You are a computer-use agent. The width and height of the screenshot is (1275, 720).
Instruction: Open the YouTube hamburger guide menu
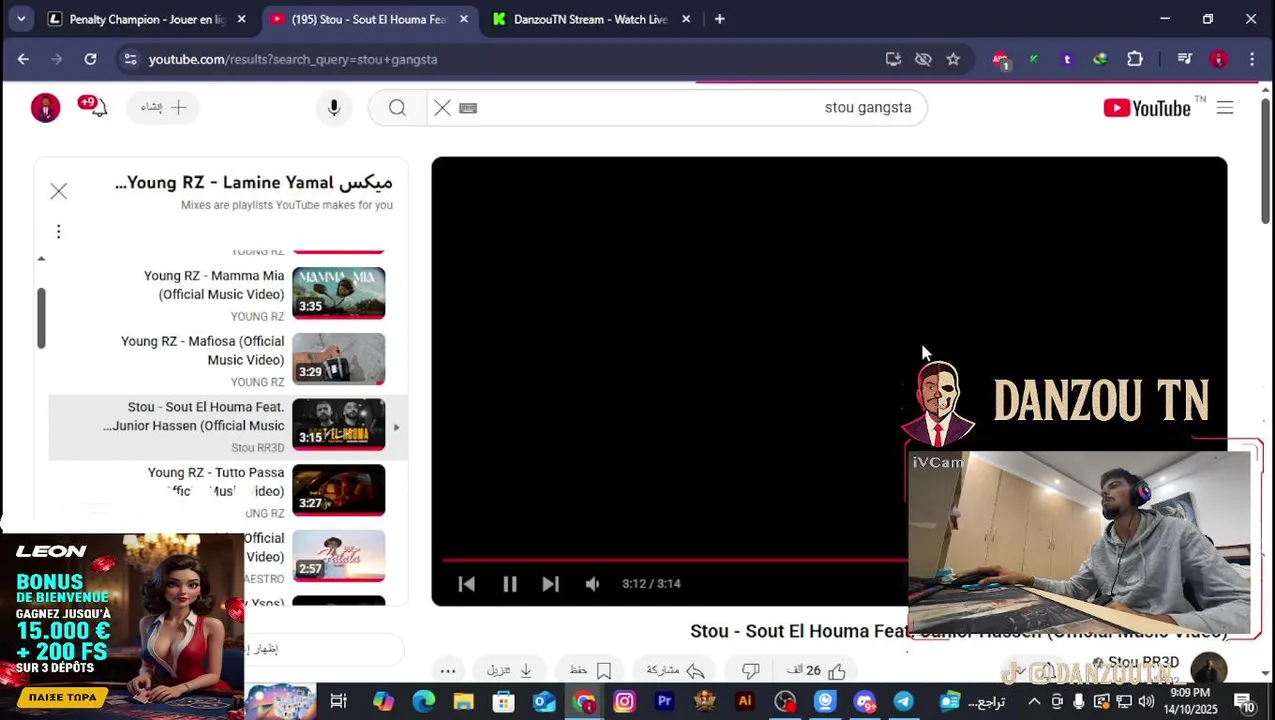click(1225, 107)
